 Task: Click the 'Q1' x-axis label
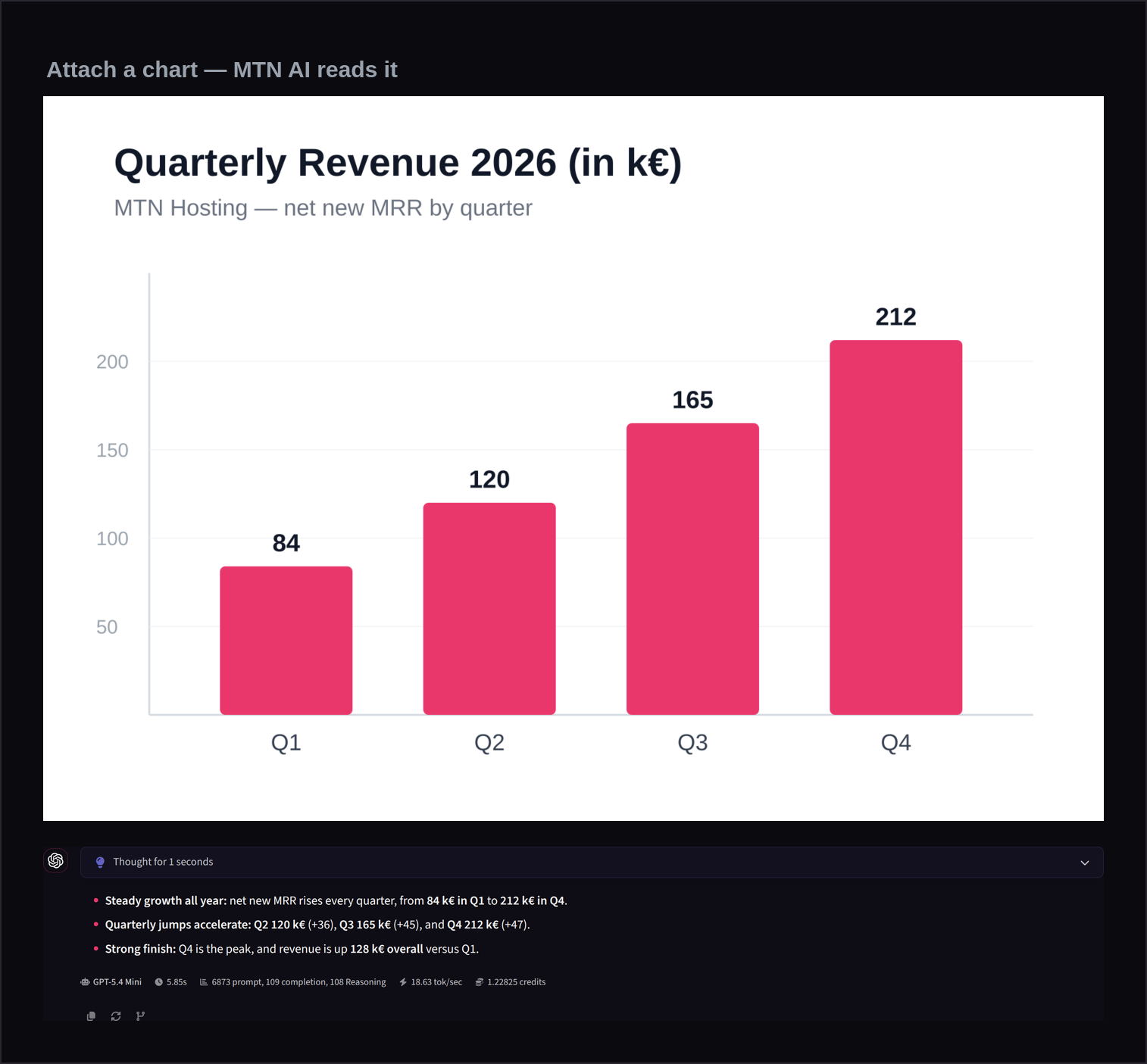point(286,742)
